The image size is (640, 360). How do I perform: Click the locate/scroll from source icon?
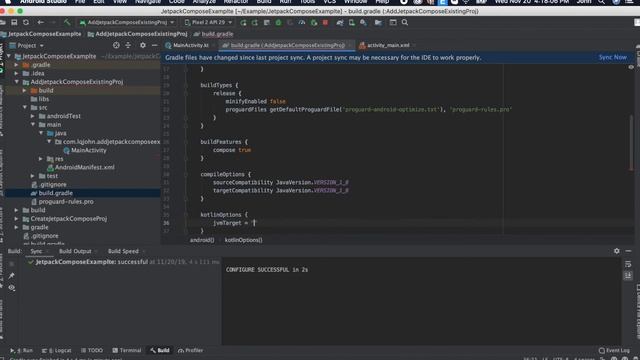pos(116,45)
